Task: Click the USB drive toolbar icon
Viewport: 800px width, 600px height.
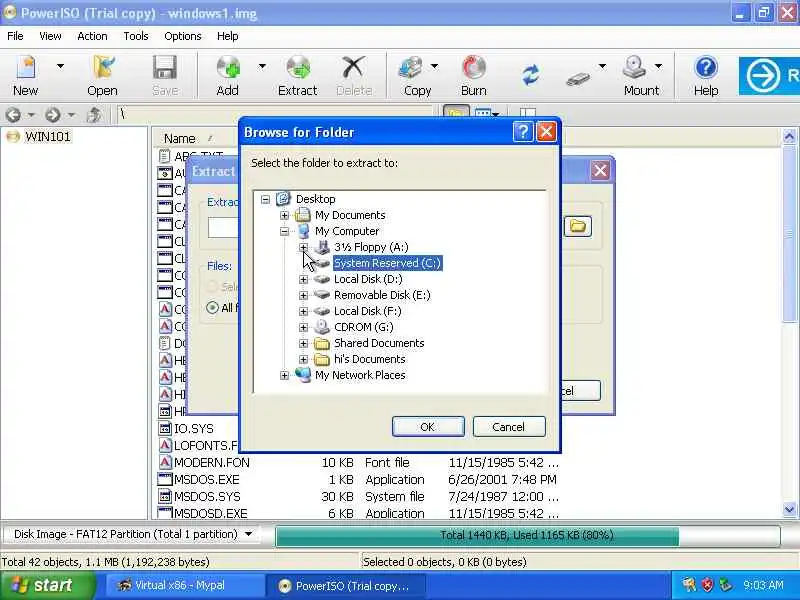Action: [578, 78]
